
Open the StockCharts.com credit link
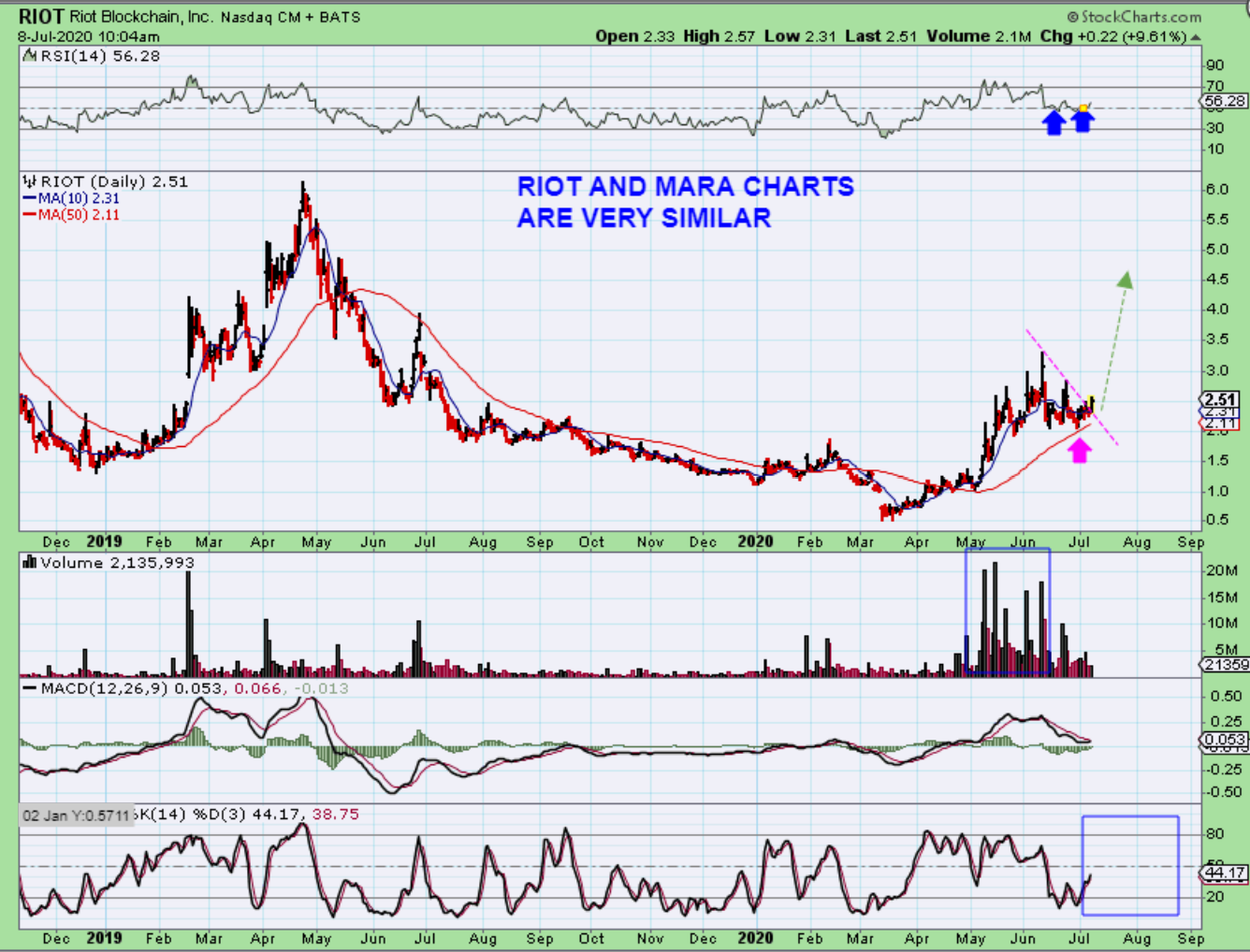click(x=1134, y=17)
